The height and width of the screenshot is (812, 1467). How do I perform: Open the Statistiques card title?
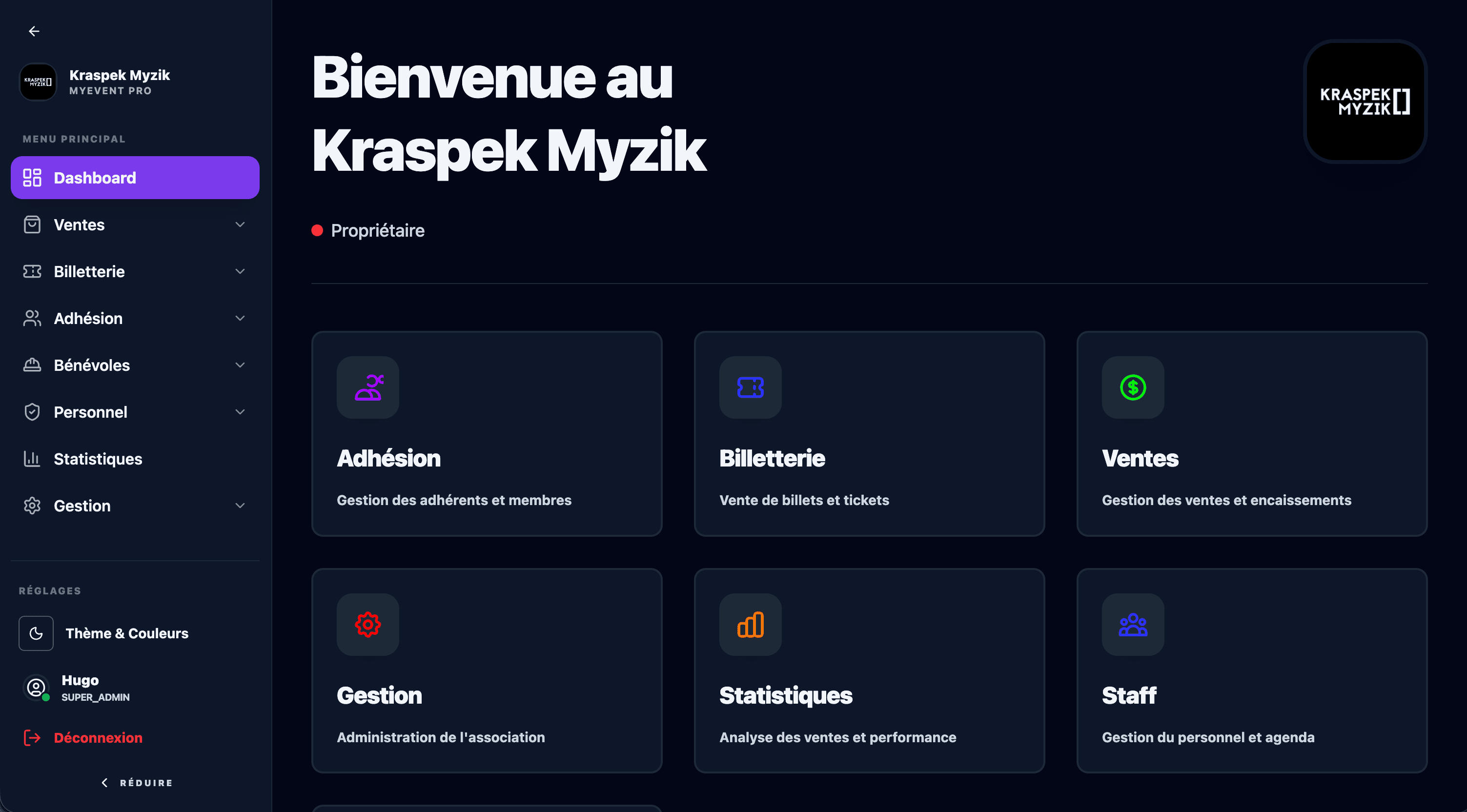(x=785, y=695)
